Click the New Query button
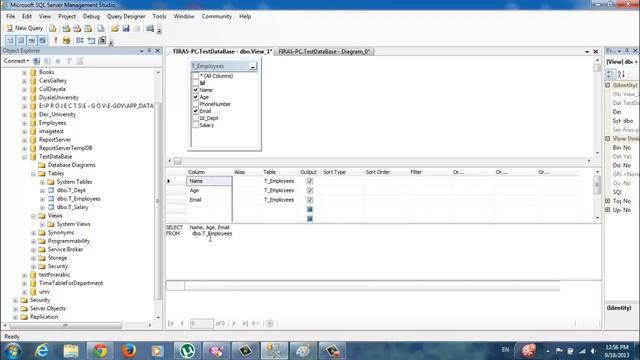640x360 pixels. (24, 28)
